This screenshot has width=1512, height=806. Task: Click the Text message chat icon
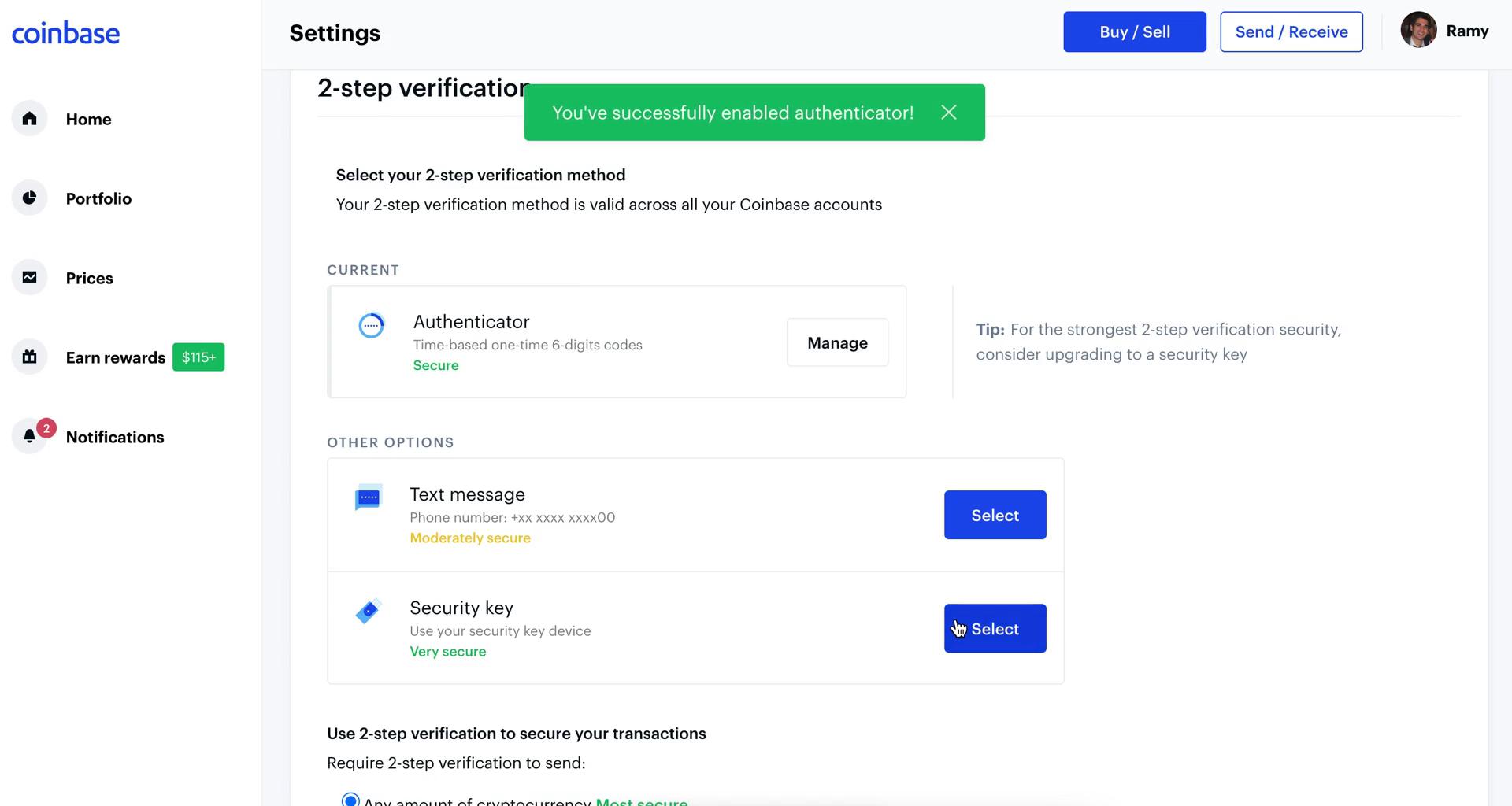[369, 497]
